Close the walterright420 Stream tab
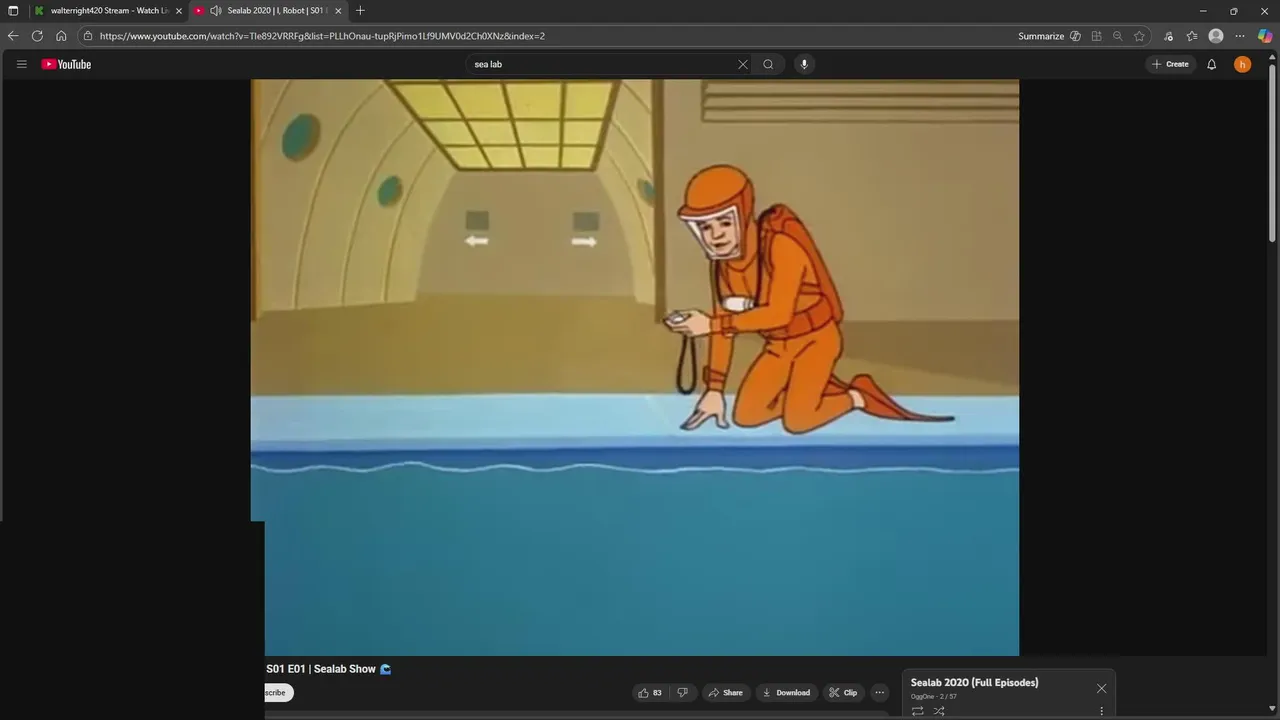1280x720 pixels. 179,11
